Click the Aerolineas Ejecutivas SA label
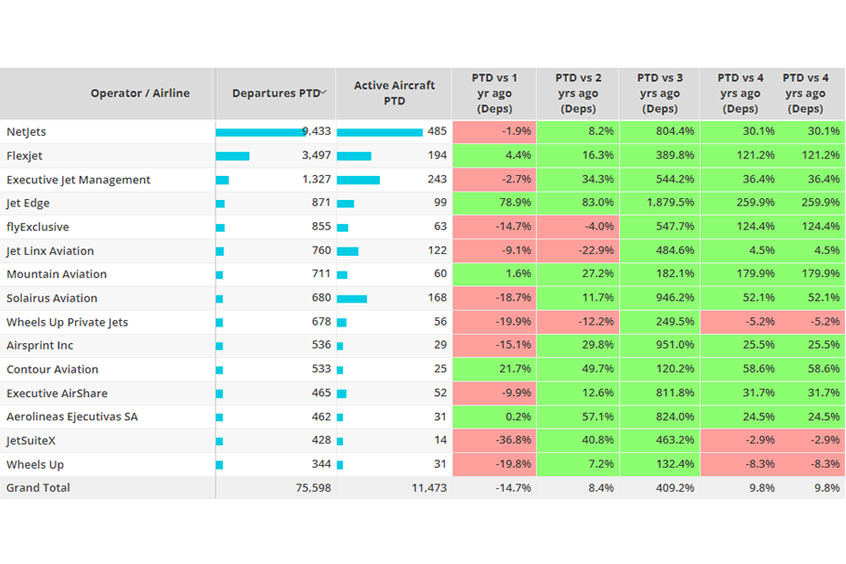 pos(72,417)
